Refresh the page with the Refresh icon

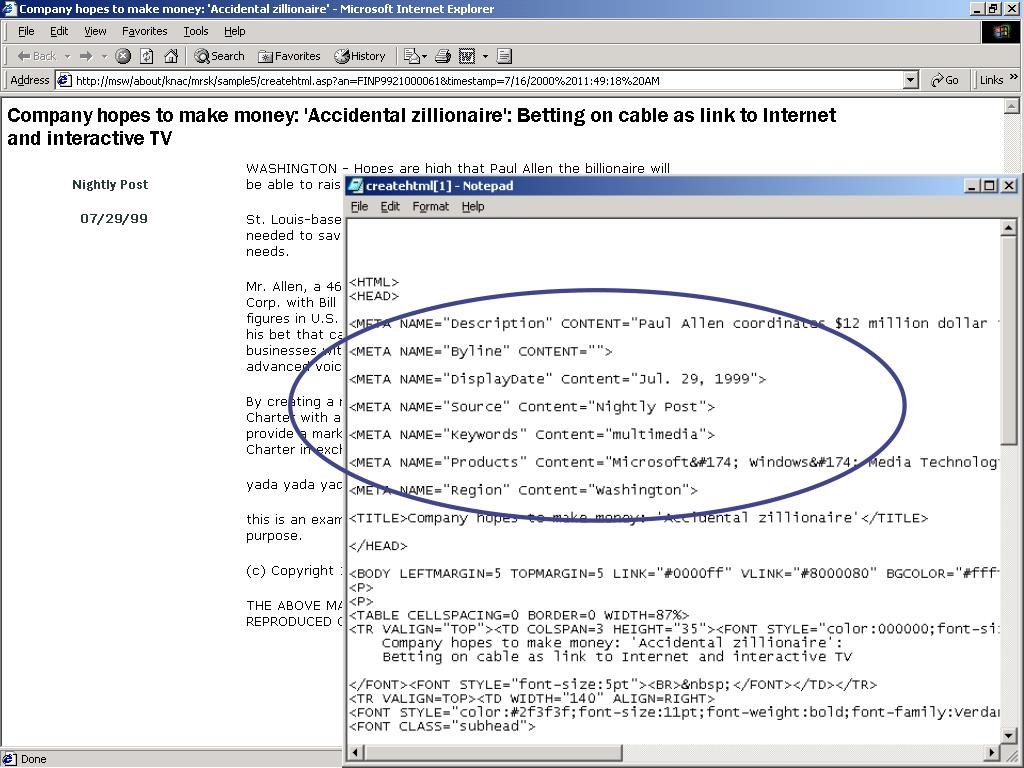[x=147, y=56]
